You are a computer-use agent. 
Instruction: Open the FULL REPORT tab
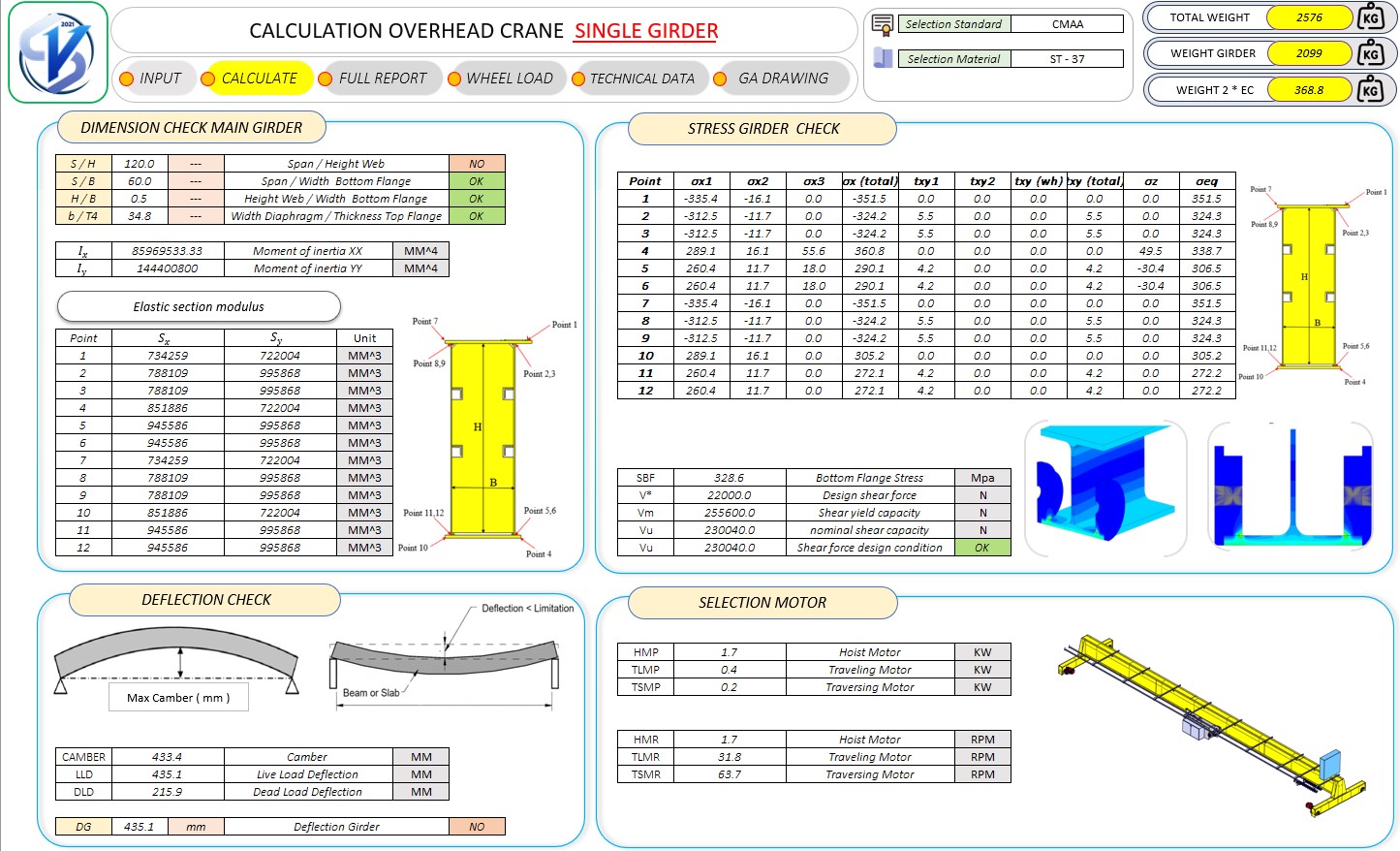tap(383, 79)
